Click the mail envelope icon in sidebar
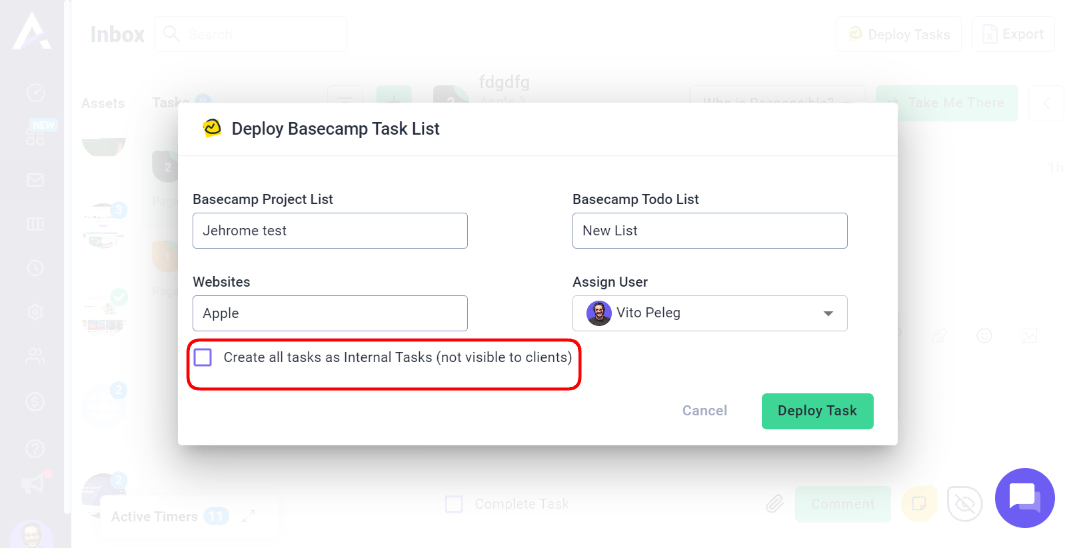Screen dimensions: 1075x548 (x=35, y=180)
